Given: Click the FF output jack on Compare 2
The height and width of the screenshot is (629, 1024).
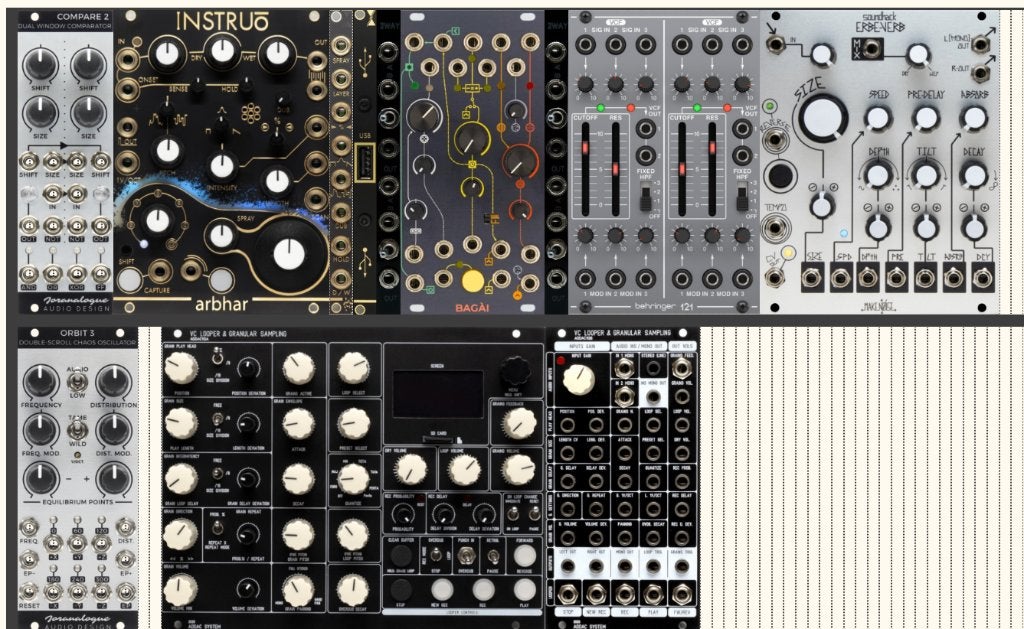Looking at the screenshot, I should (101, 274).
